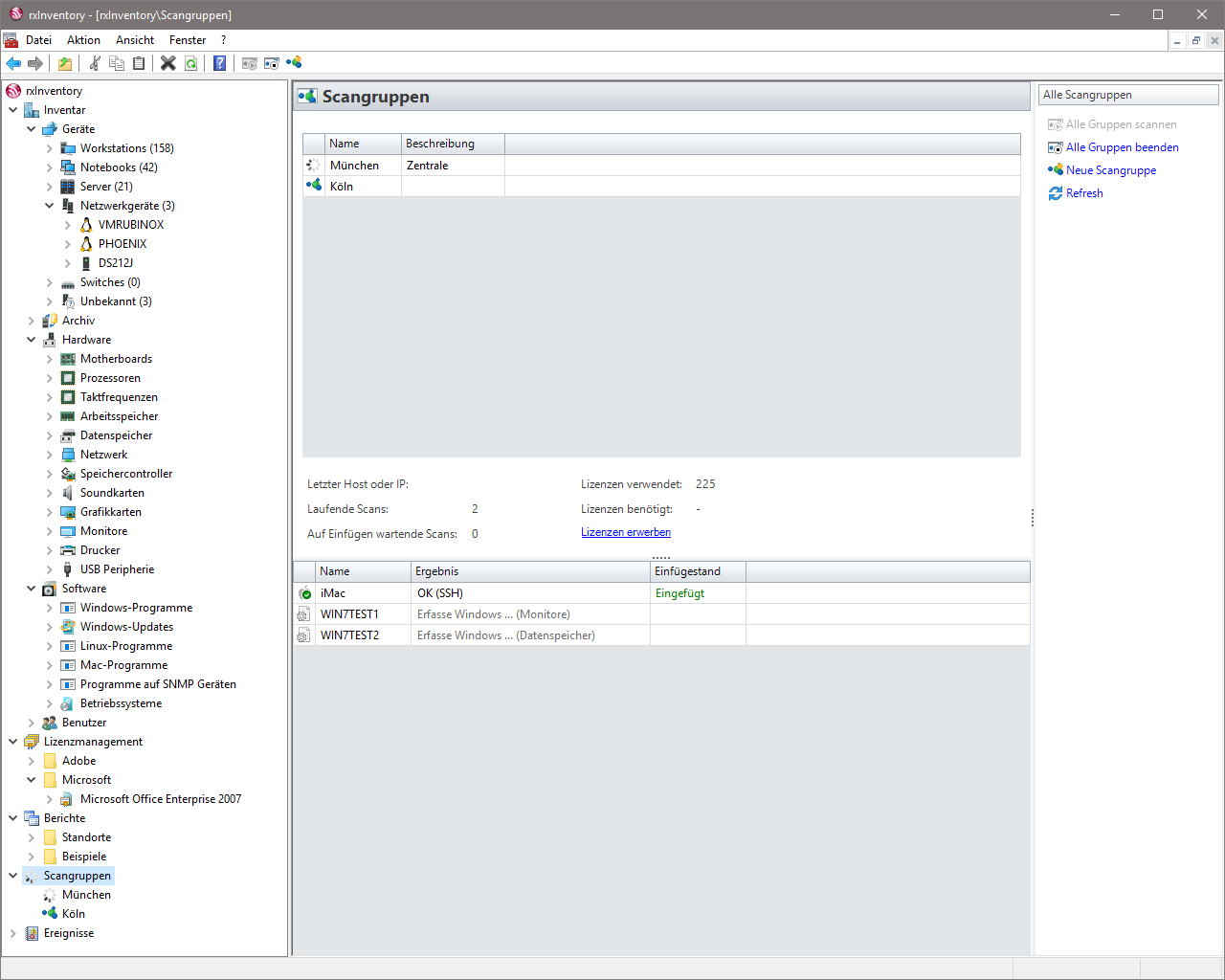
Task: Open Help with the blue question mark icon
Action: click(x=220, y=63)
